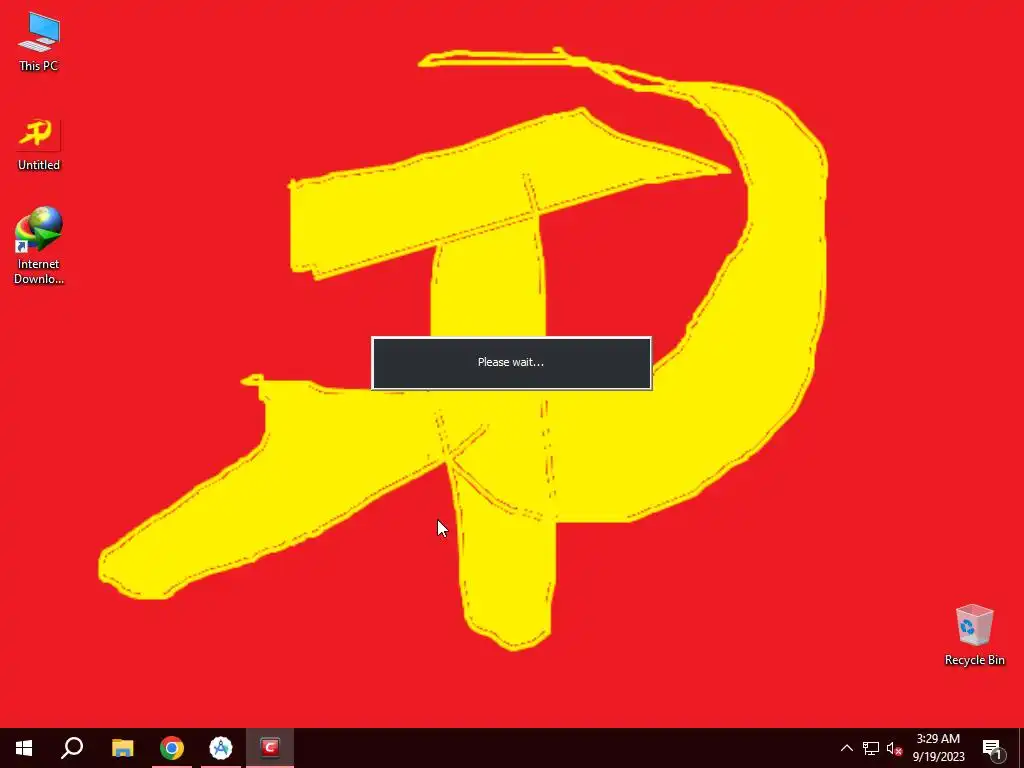1024x768 pixels.
Task: Switch to the red C app in taskbar
Action: [x=270, y=748]
